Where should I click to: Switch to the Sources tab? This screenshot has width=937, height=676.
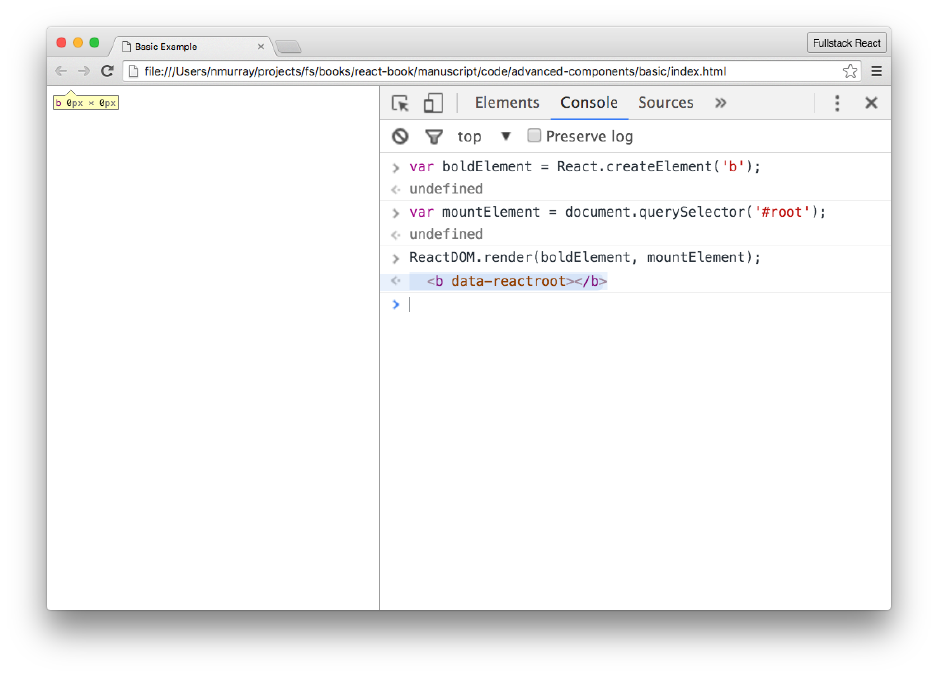(666, 103)
